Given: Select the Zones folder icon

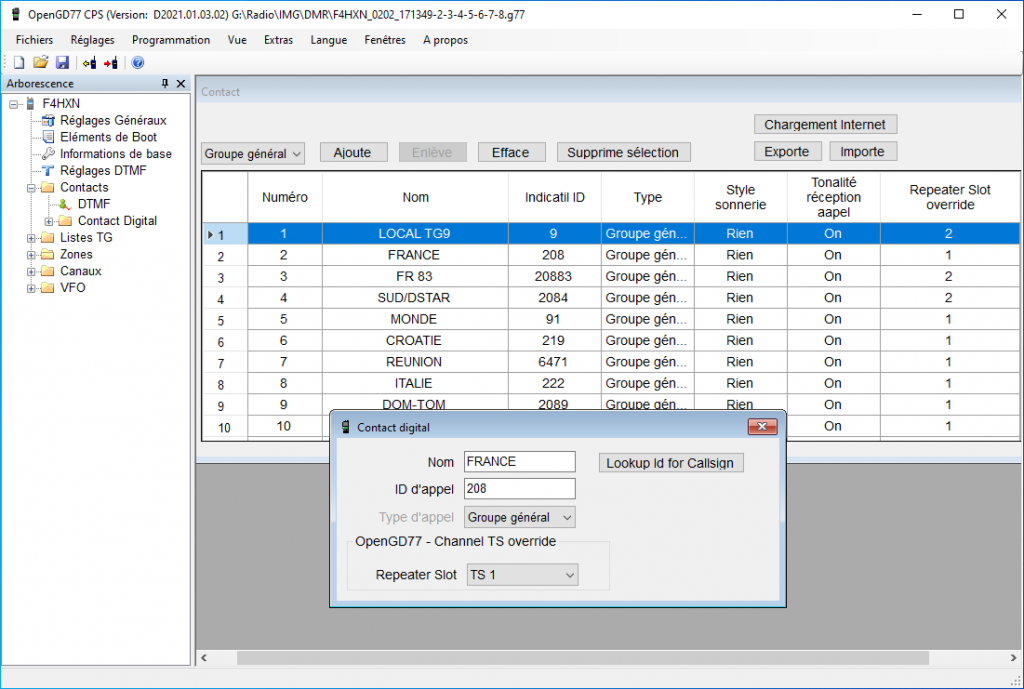Looking at the screenshot, I should tap(48, 254).
